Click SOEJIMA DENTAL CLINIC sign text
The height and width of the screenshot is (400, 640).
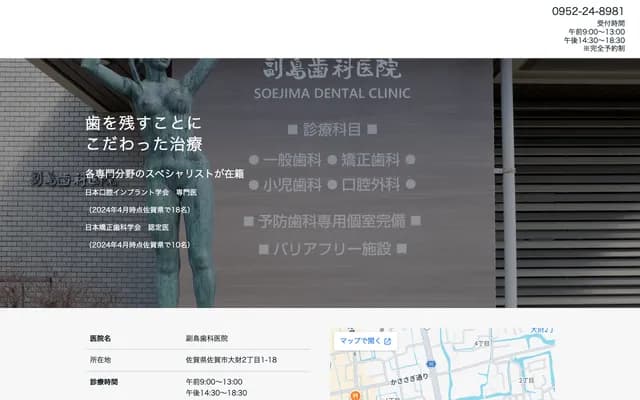(336, 94)
